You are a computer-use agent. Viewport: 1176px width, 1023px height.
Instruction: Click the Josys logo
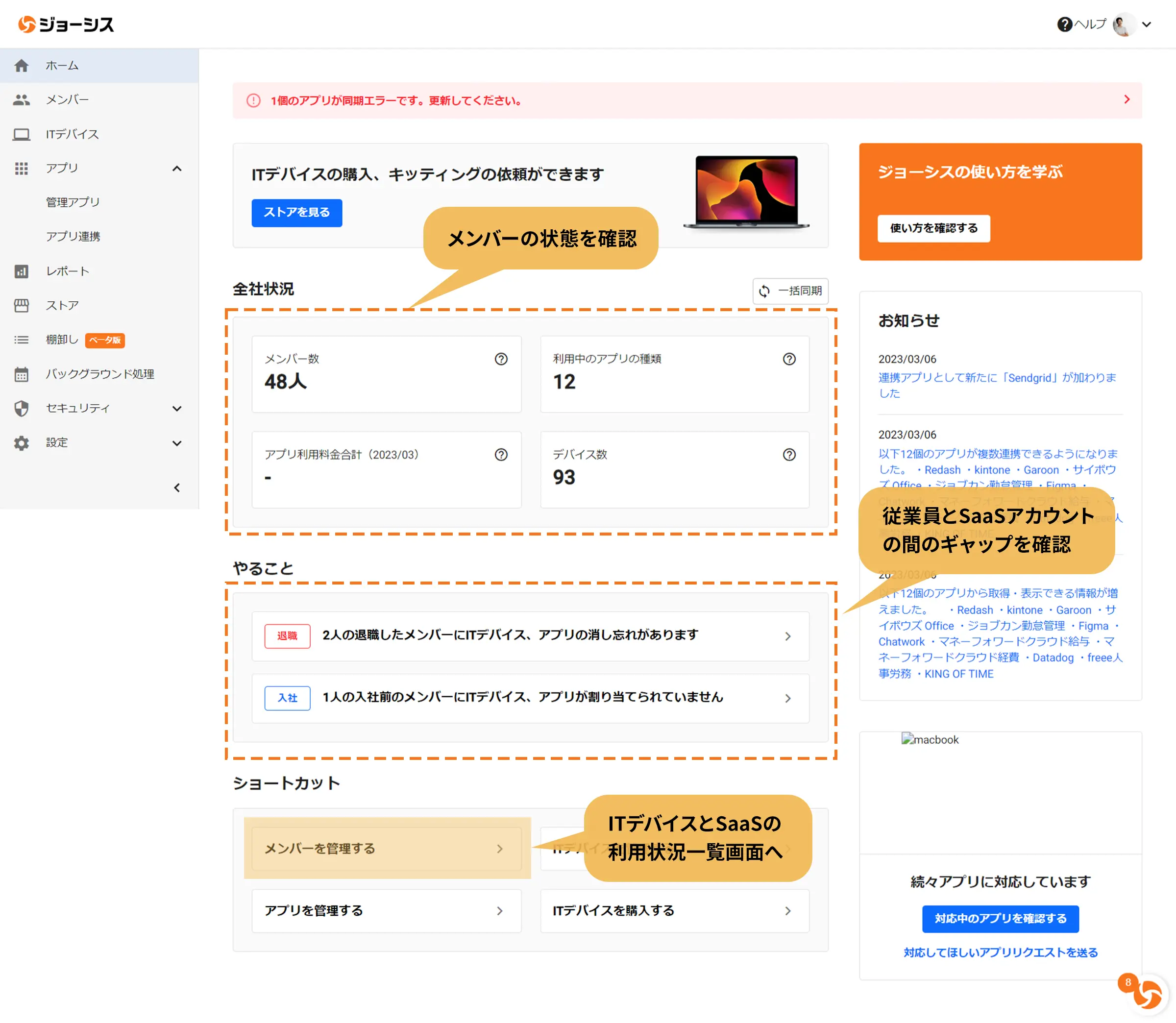coord(66,24)
